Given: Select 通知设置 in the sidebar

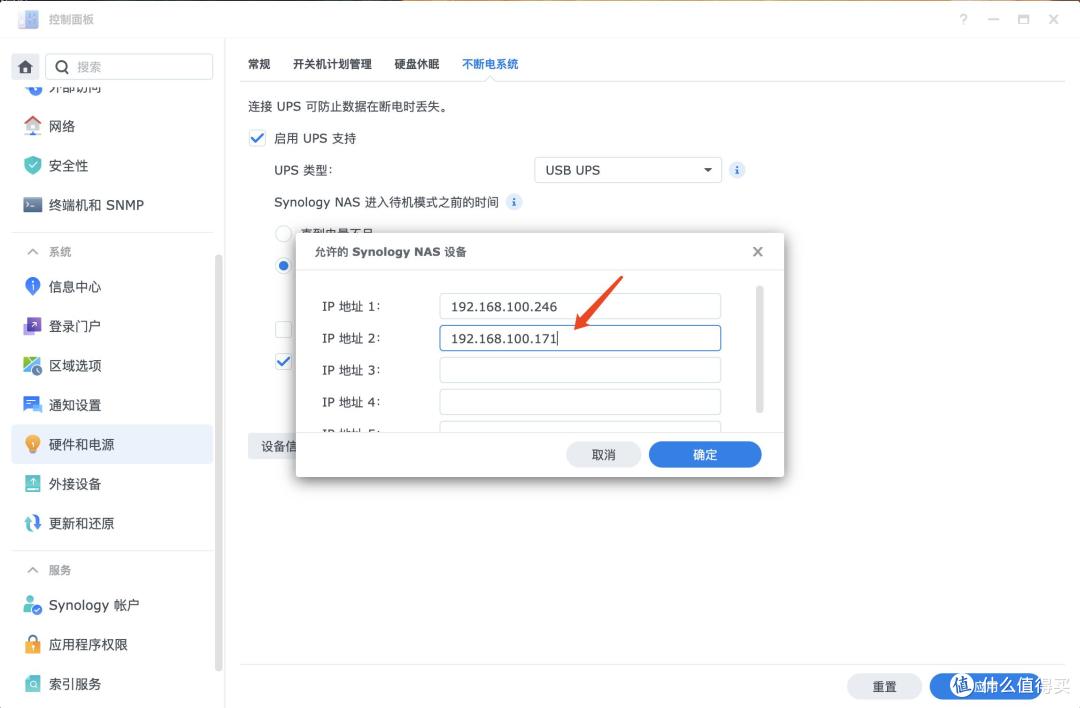Looking at the screenshot, I should pyautogui.click(x=112, y=404).
